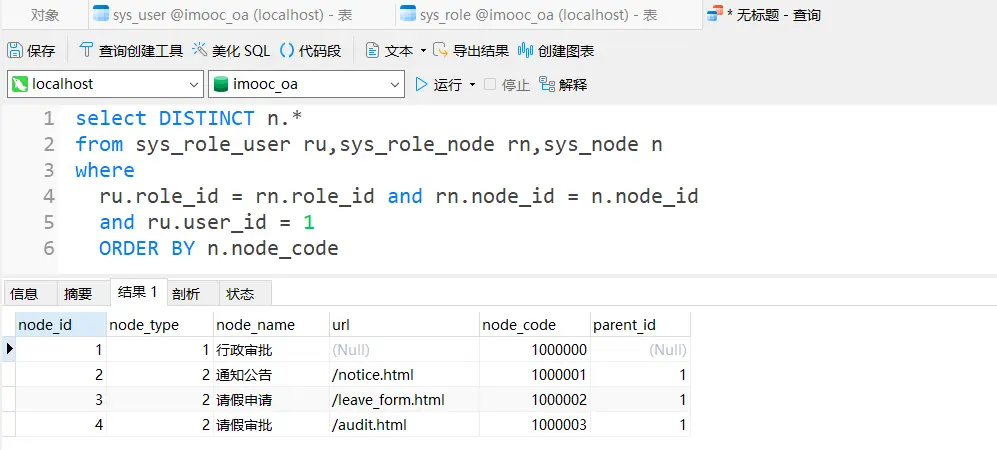Open the dropdown arrow next to 运行
Image resolution: width=997 pixels, height=450 pixels.
[472, 85]
